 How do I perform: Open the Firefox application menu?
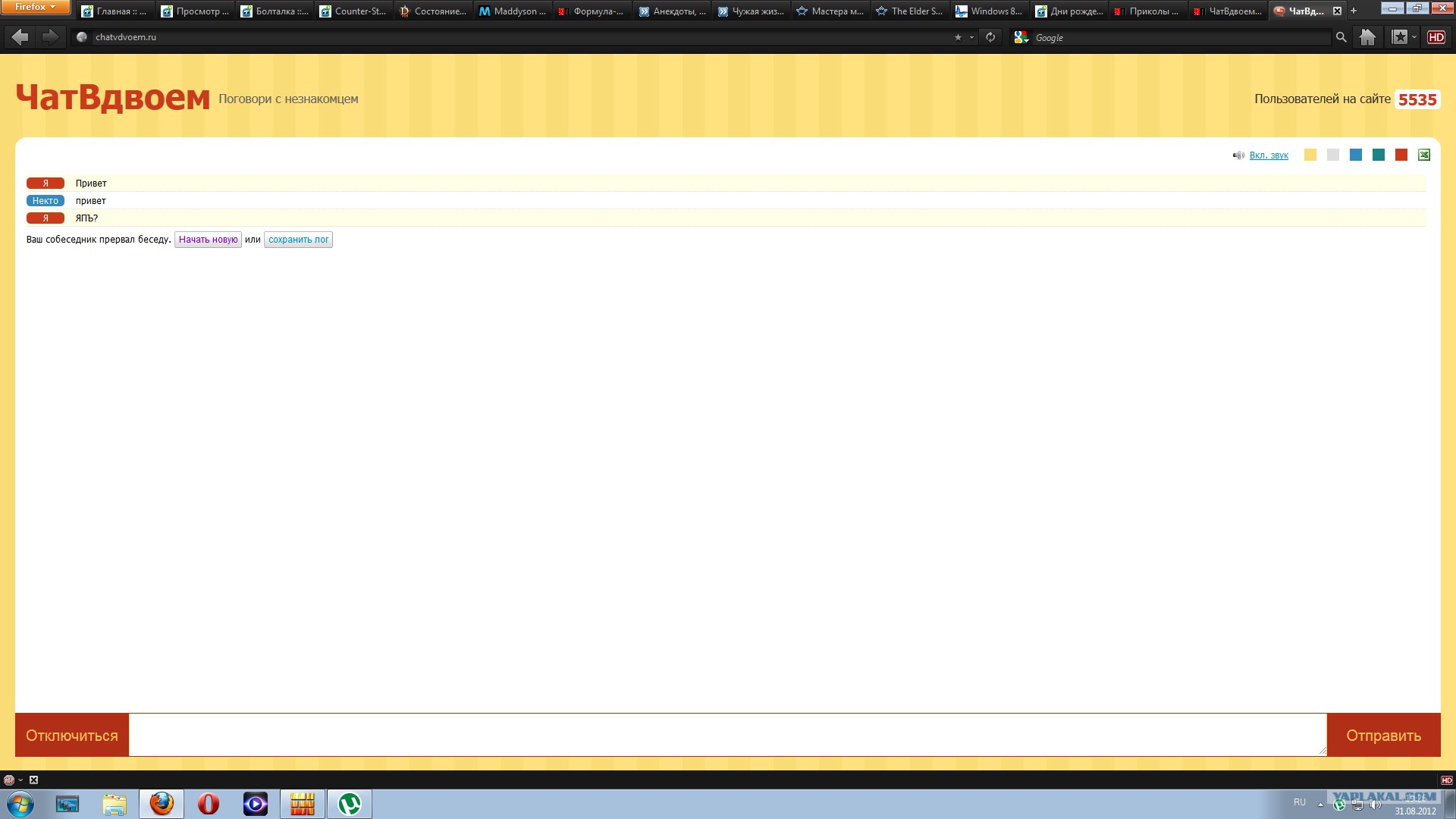(x=35, y=7)
